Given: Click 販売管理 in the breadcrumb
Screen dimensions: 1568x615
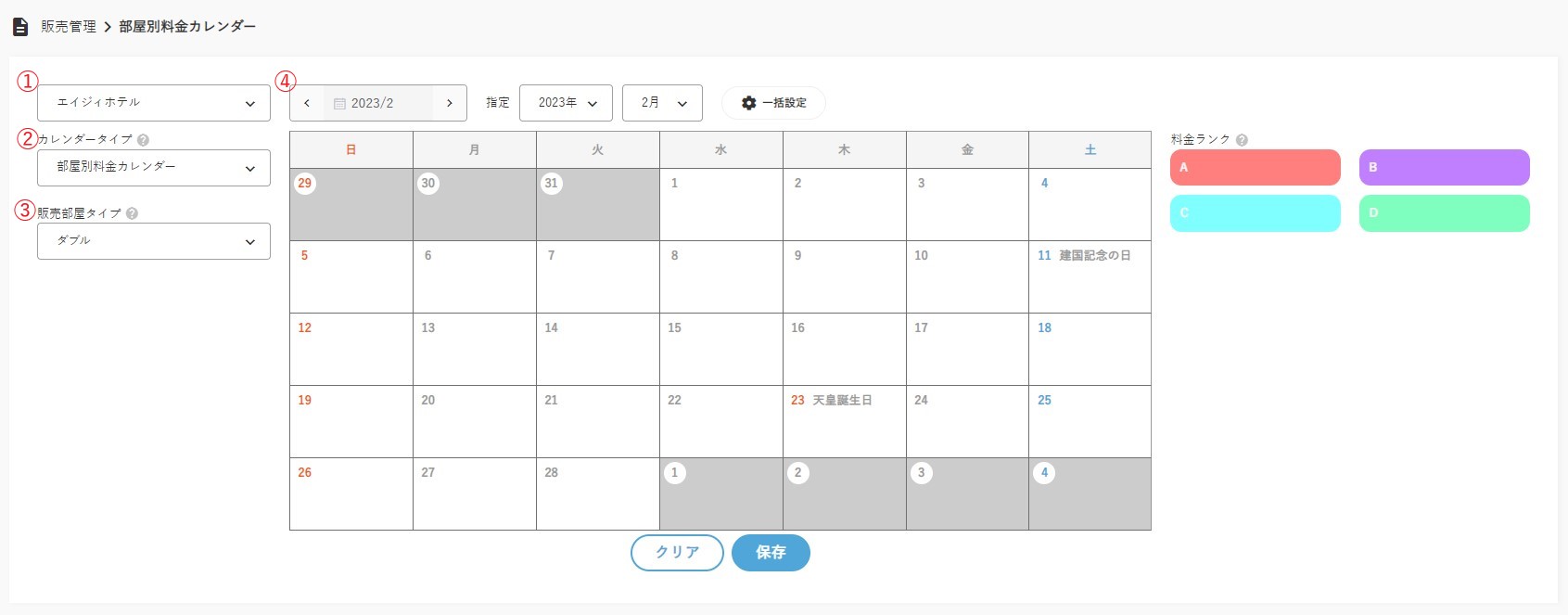Looking at the screenshot, I should (x=69, y=27).
